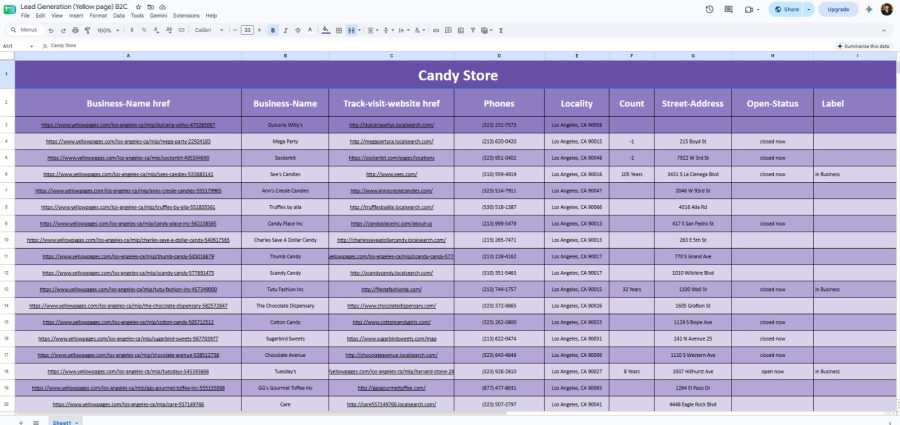
Task: Open the Calibri font dropdown
Action: [209, 30]
